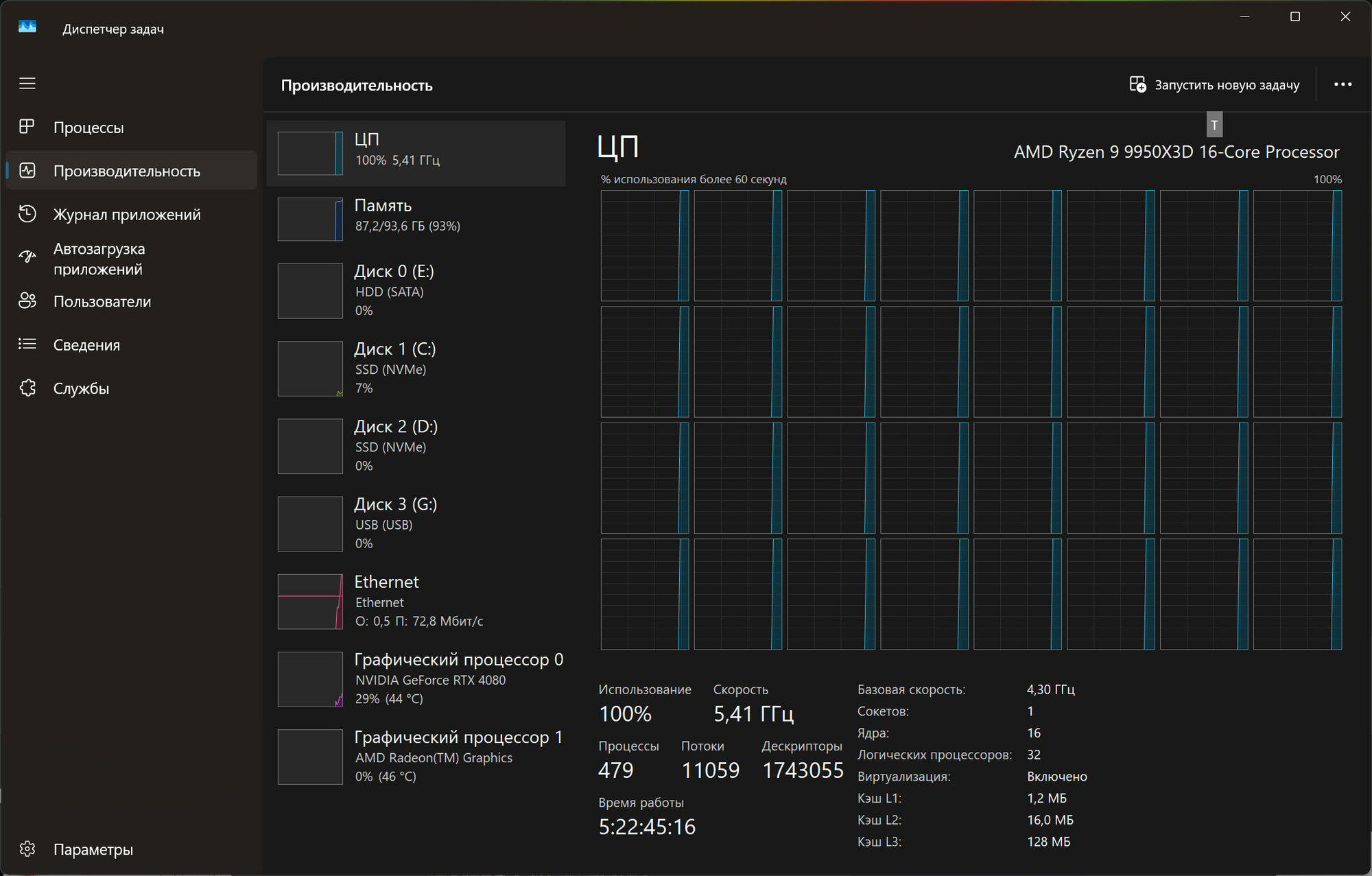Click the Кэш L1 1,2 МБ value

pyautogui.click(x=1046, y=798)
